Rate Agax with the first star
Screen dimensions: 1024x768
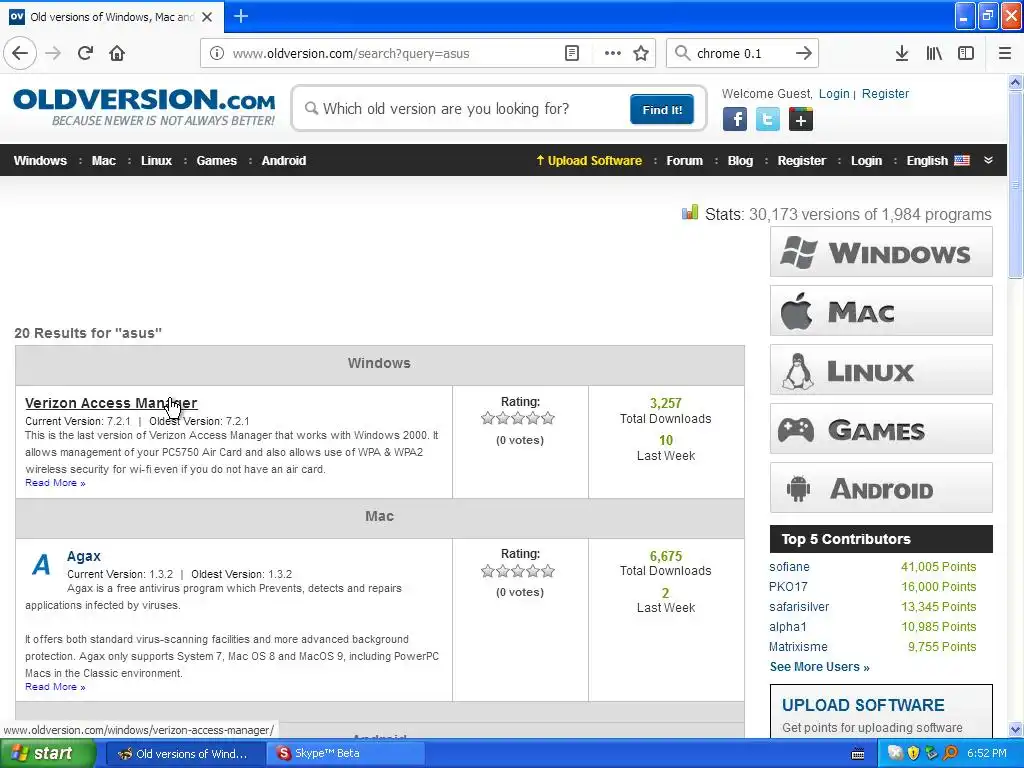(x=488, y=571)
